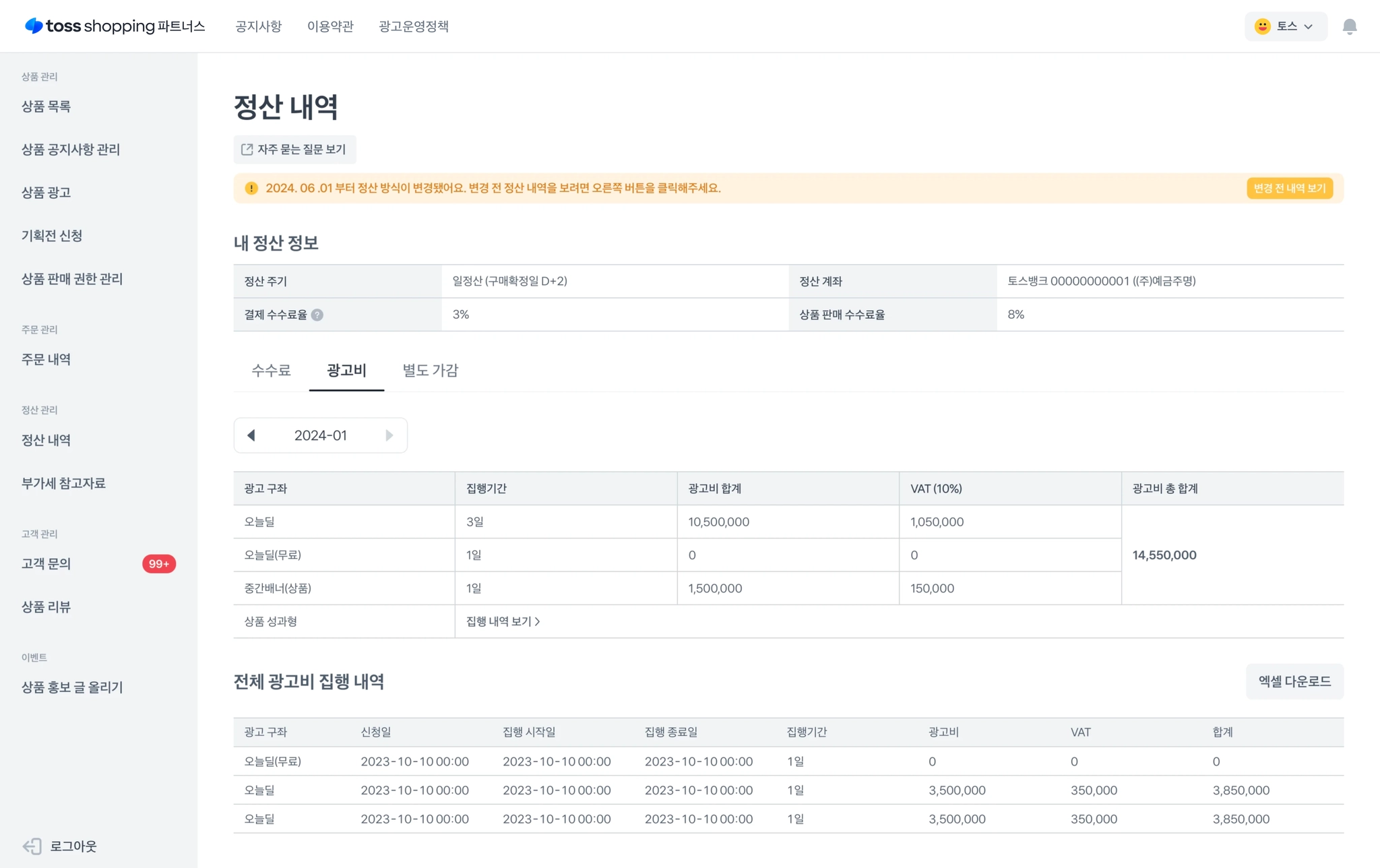1380x868 pixels.
Task: Switch to the 별도 가감 tab
Action: coord(430,370)
